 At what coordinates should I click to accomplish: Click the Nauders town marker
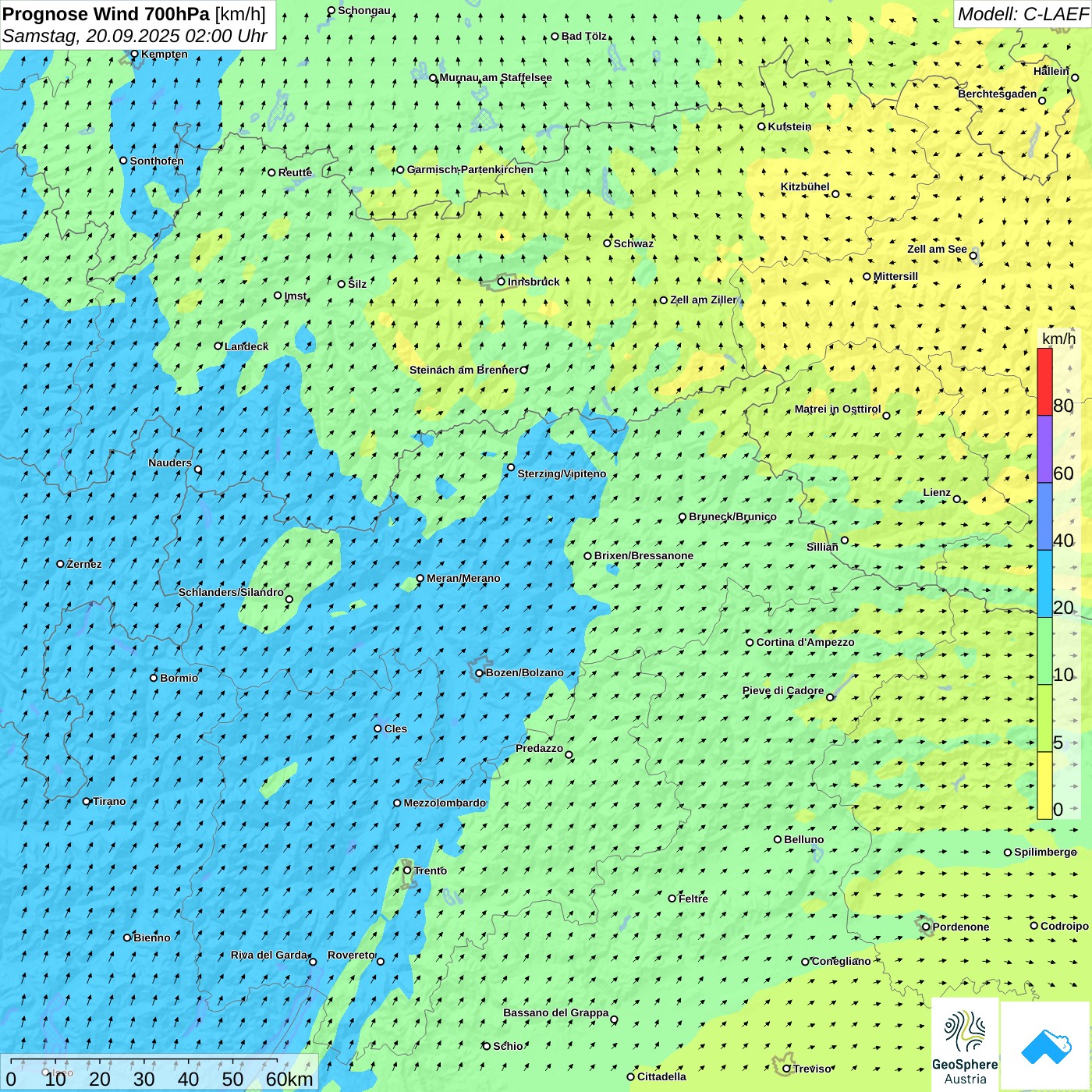[x=198, y=470]
